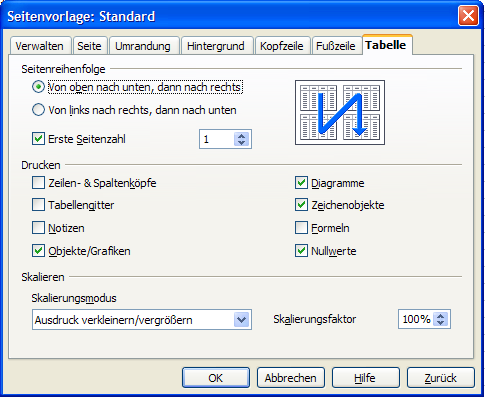Image resolution: width=485 pixels, height=397 pixels.
Task: Click the first page number field
Action: tap(217, 139)
